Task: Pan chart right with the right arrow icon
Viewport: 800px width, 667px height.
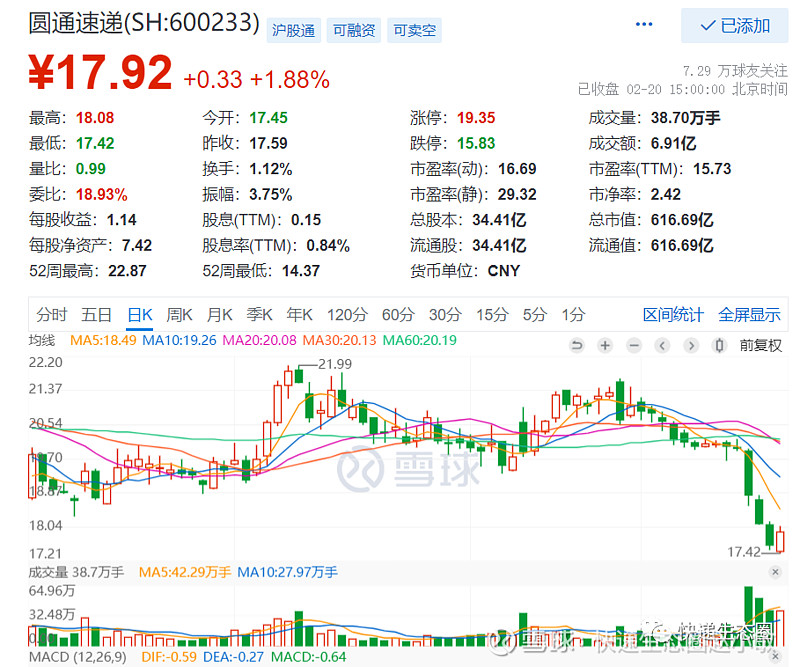Action: [x=692, y=344]
